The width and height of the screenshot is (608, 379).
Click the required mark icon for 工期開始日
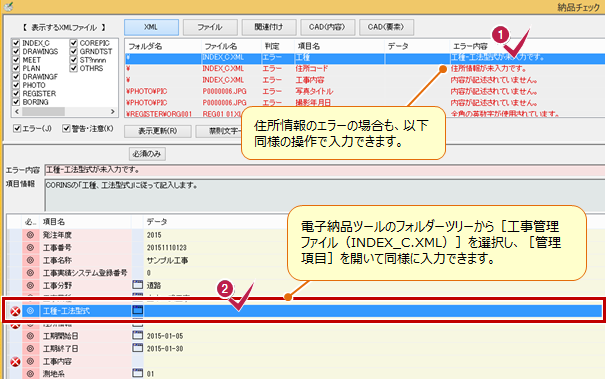30,336
